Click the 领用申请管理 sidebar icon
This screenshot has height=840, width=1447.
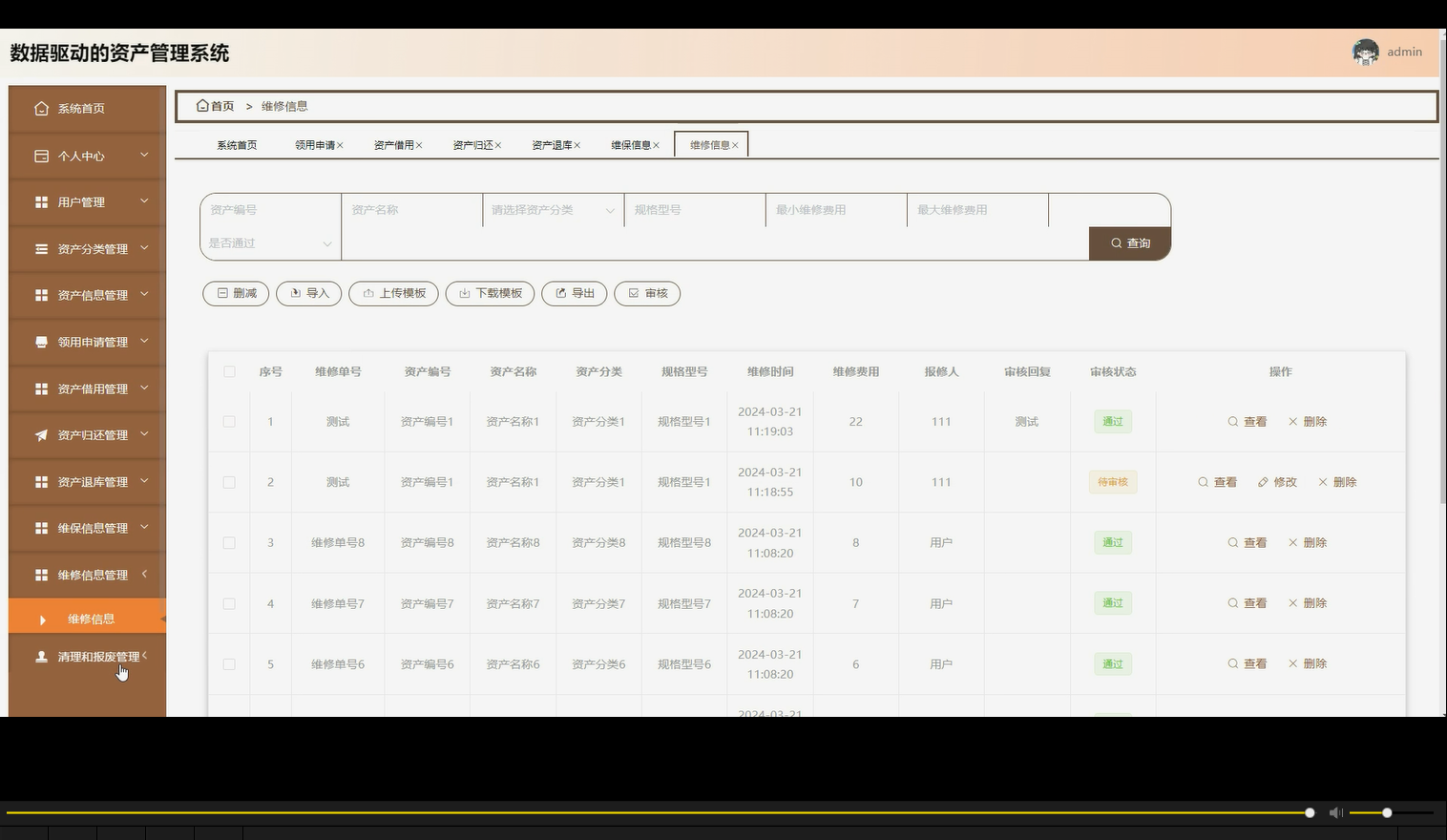41,342
